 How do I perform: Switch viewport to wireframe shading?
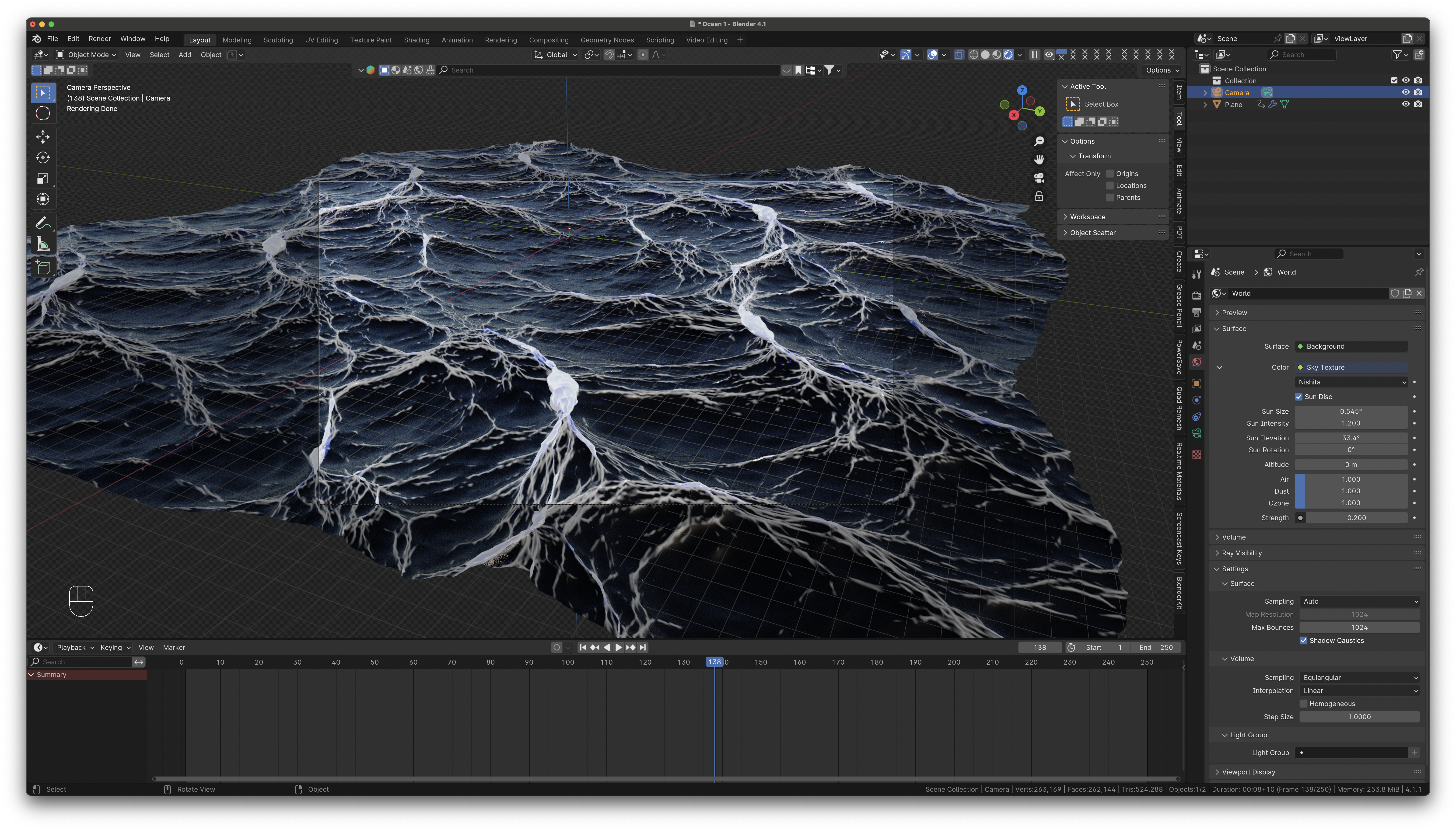click(974, 55)
